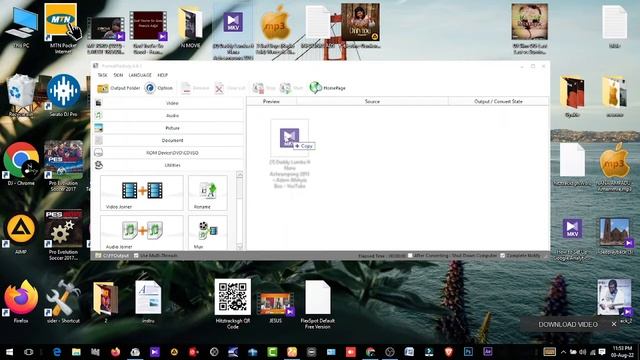Select the This PC desktop icon
640x360 pixels.
21,27
